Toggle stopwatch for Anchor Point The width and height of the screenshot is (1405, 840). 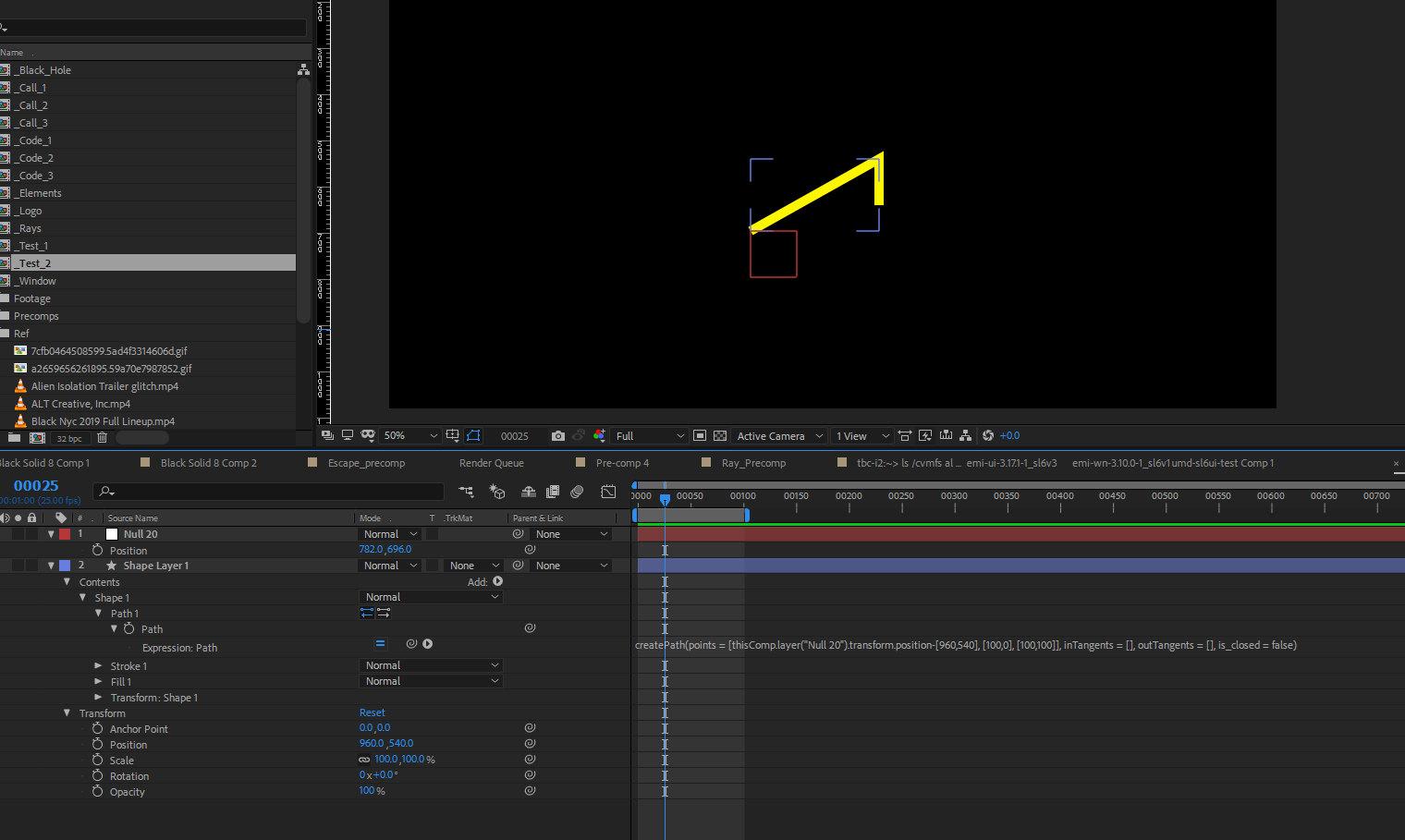coord(97,728)
